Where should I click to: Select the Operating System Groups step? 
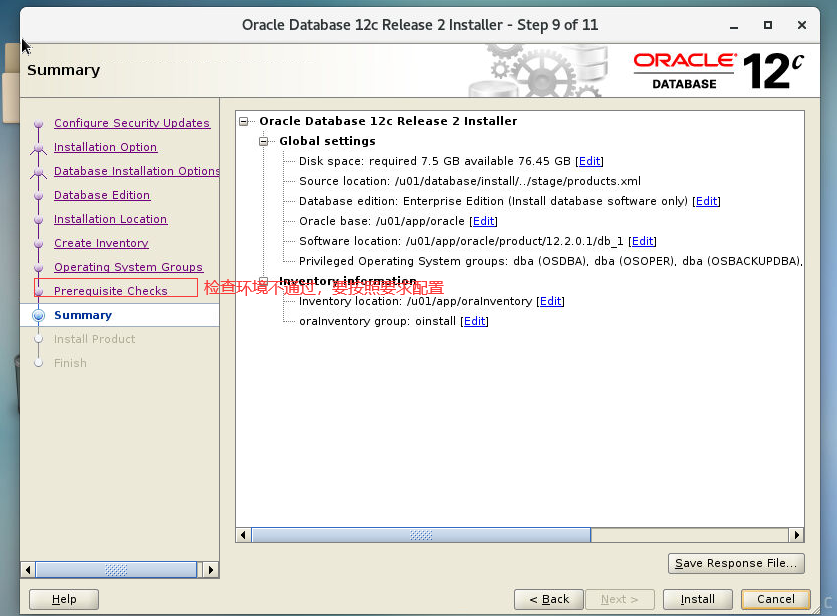click(129, 267)
